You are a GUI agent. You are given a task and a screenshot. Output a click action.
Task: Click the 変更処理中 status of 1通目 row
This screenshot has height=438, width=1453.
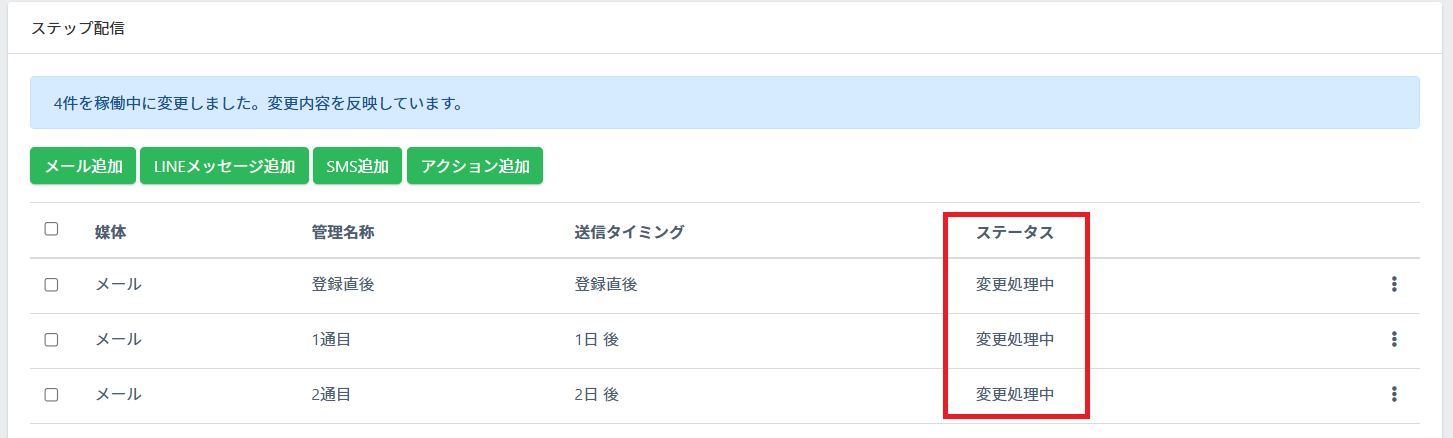coord(1015,340)
